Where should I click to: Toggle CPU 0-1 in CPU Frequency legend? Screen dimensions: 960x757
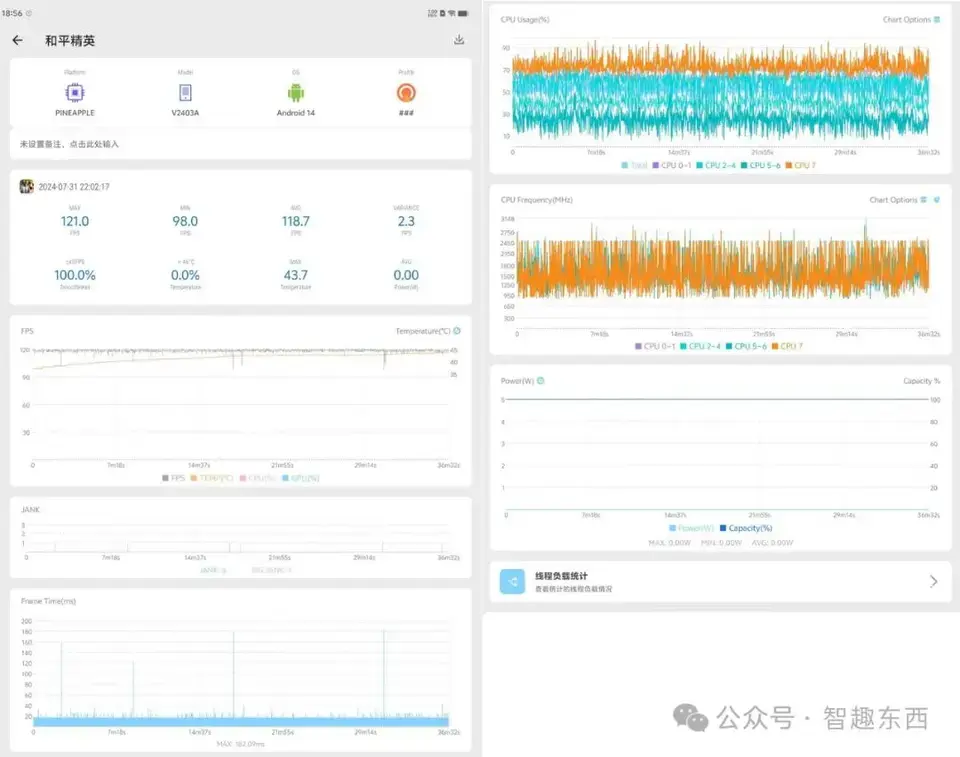coord(655,346)
